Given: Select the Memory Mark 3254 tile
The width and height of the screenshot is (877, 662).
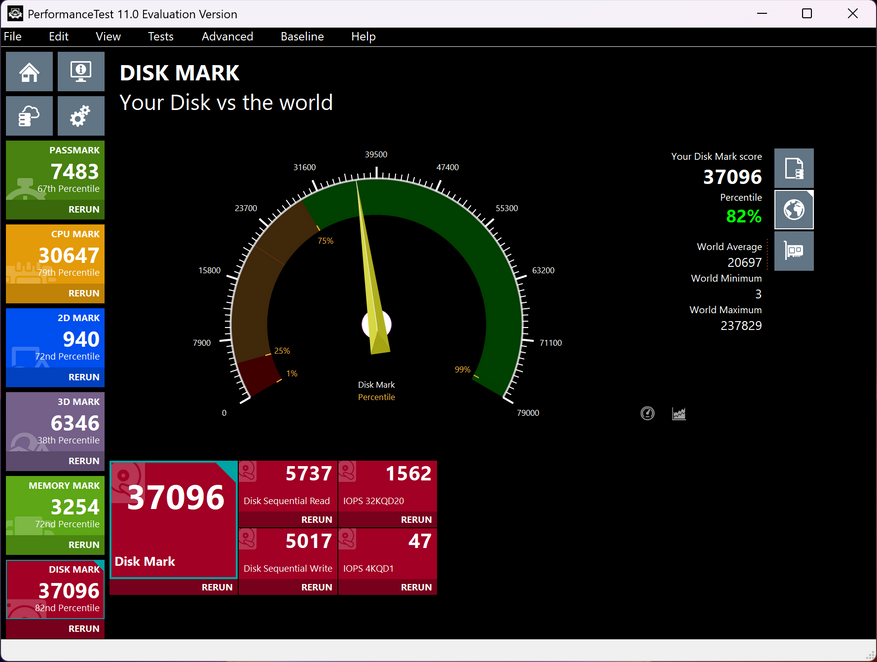Looking at the screenshot, I should 55,507.
